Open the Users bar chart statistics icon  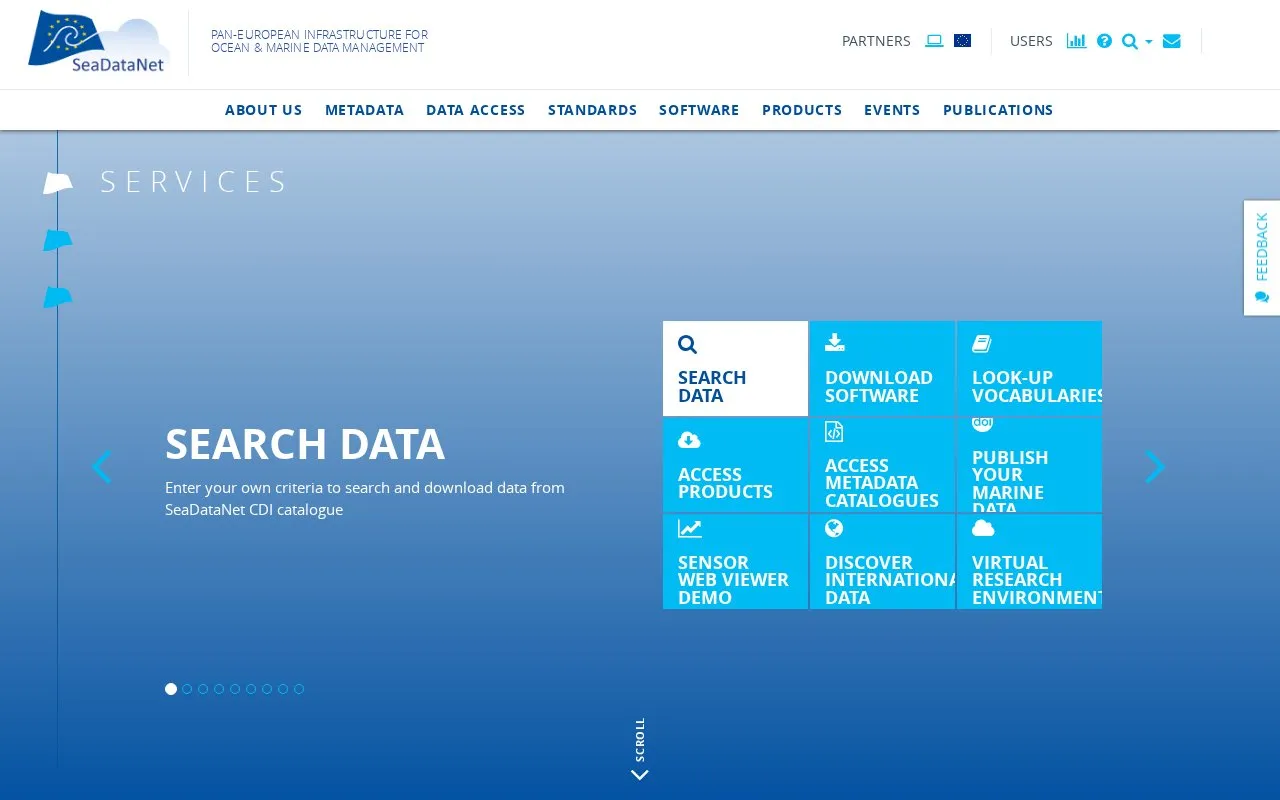coord(1076,41)
